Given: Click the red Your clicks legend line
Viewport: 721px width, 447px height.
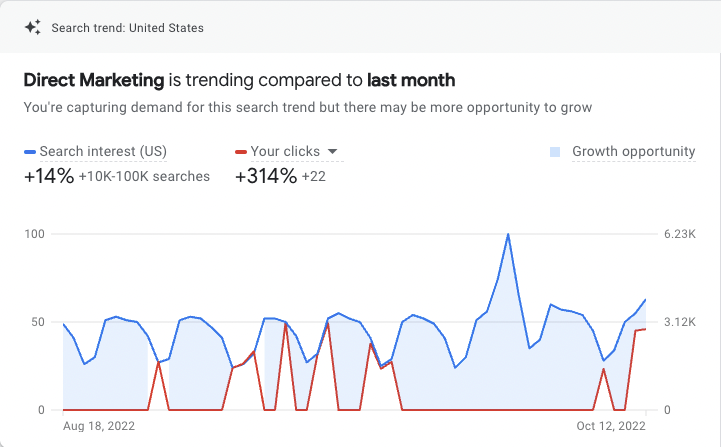Looking at the screenshot, I should 240,152.
